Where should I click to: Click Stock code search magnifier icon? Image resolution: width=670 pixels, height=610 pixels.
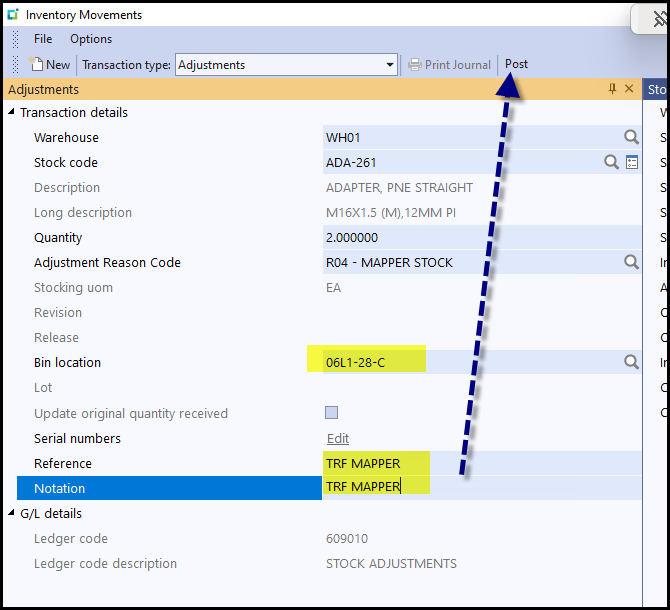click(611, 162)
